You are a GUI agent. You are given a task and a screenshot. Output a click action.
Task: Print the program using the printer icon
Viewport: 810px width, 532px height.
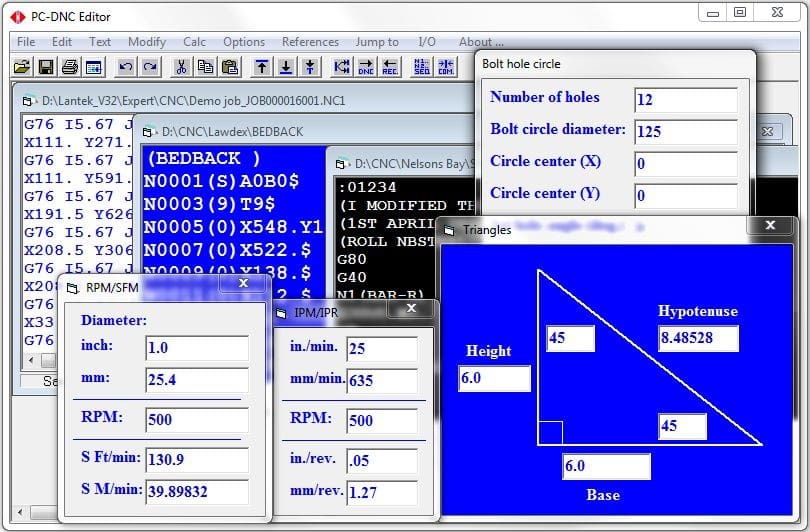(70, 67)
